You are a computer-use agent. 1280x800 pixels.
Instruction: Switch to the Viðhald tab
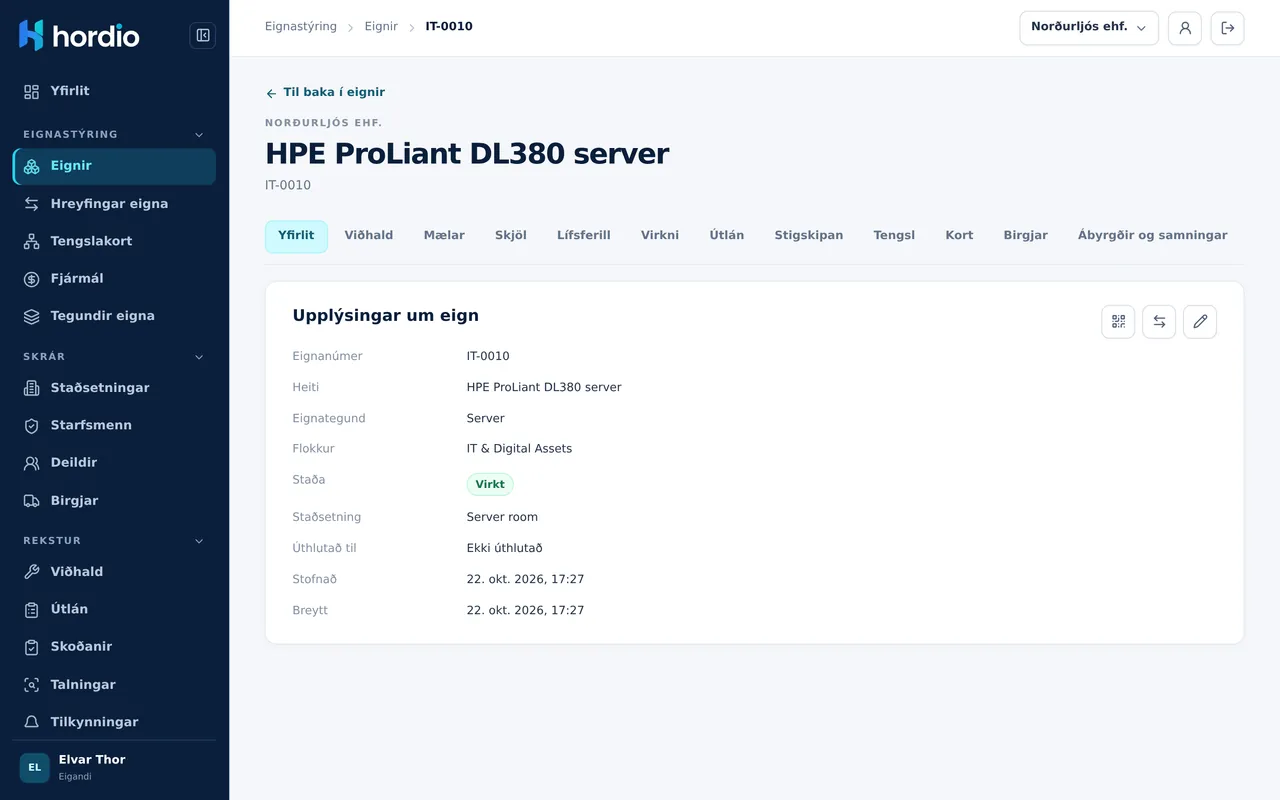(x=369, y=236)
